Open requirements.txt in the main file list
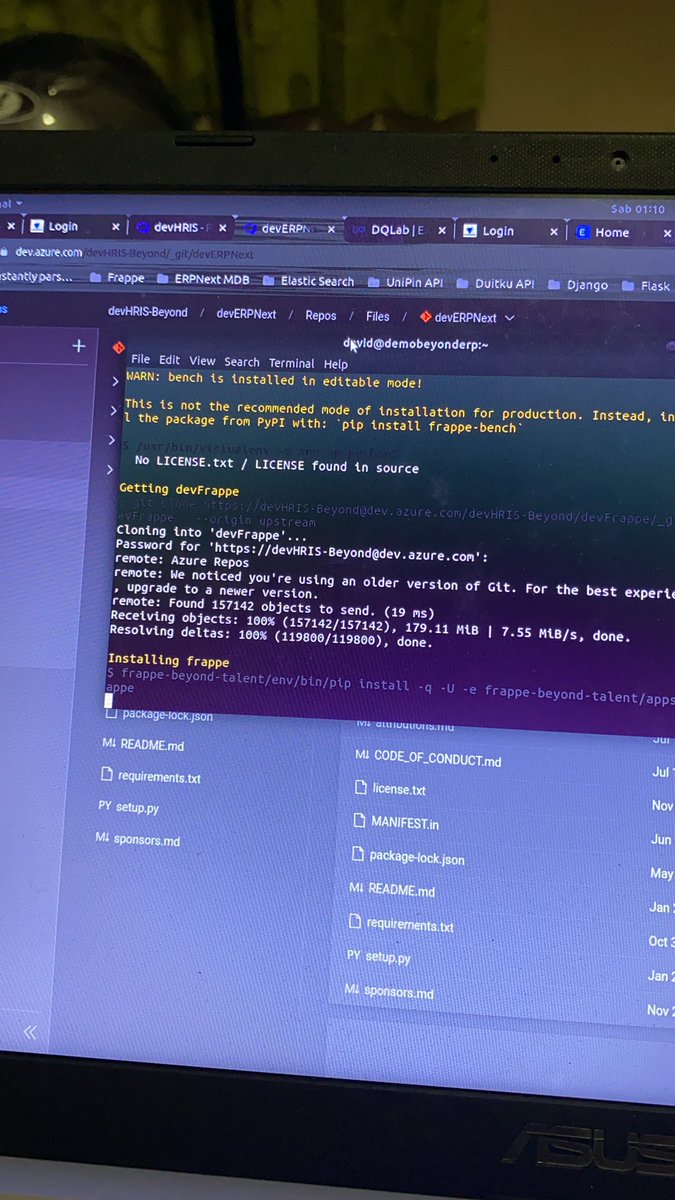Image resolution: width=675 pixels, height=1200 pixels. coord(409,925)
